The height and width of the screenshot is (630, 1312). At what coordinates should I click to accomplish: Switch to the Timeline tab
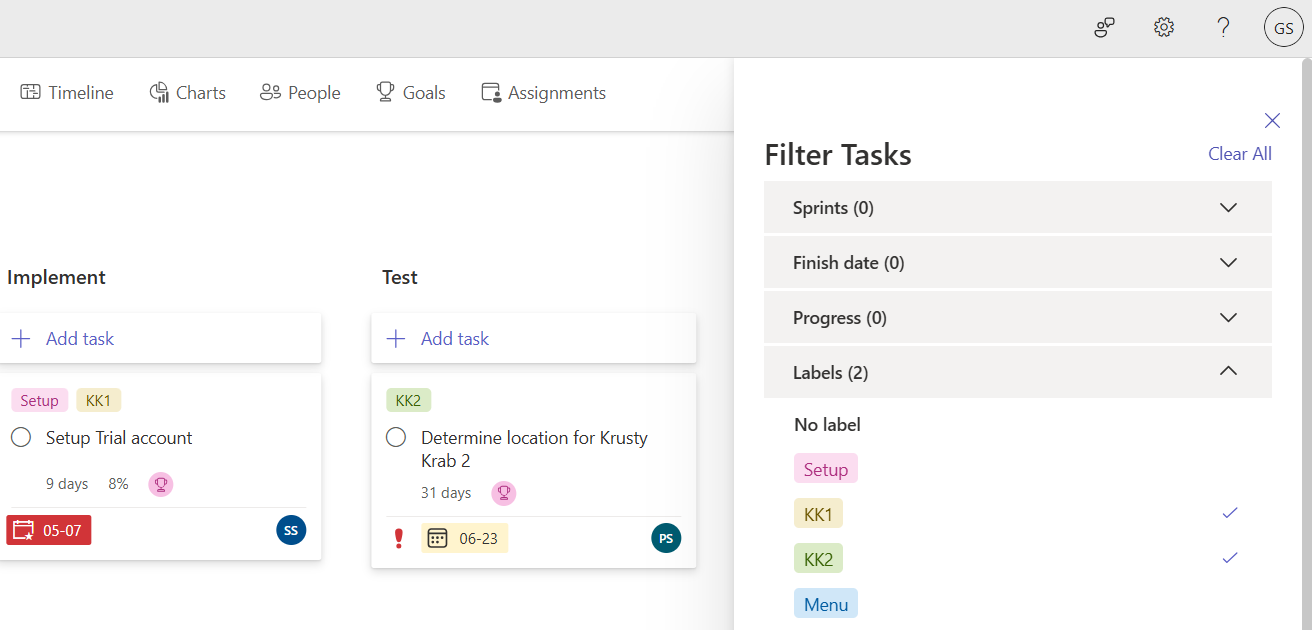tap(67, 92)
